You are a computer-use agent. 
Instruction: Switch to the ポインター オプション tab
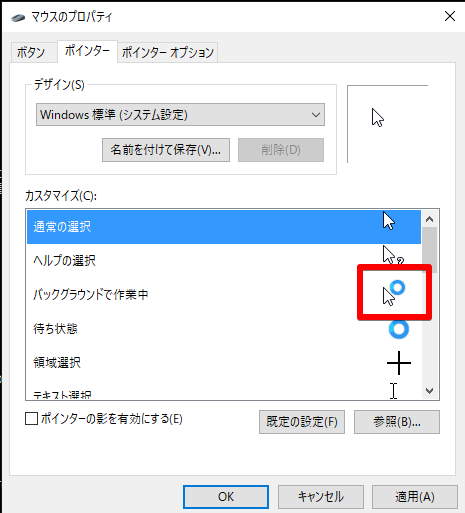168,53
